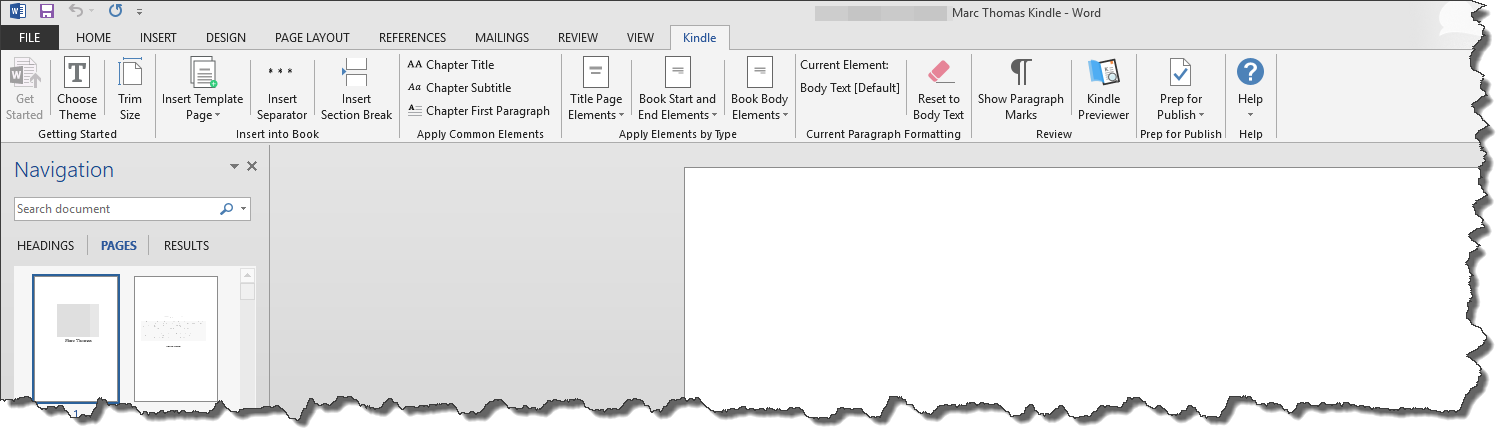Open Title Page Elements dropdown
This screenshot has width=1512, height=441.
pyautogui.click(x=596, y=90)
